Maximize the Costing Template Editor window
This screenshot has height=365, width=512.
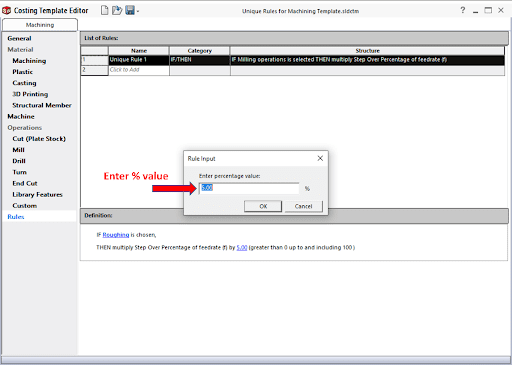click(x=488, y=10)
